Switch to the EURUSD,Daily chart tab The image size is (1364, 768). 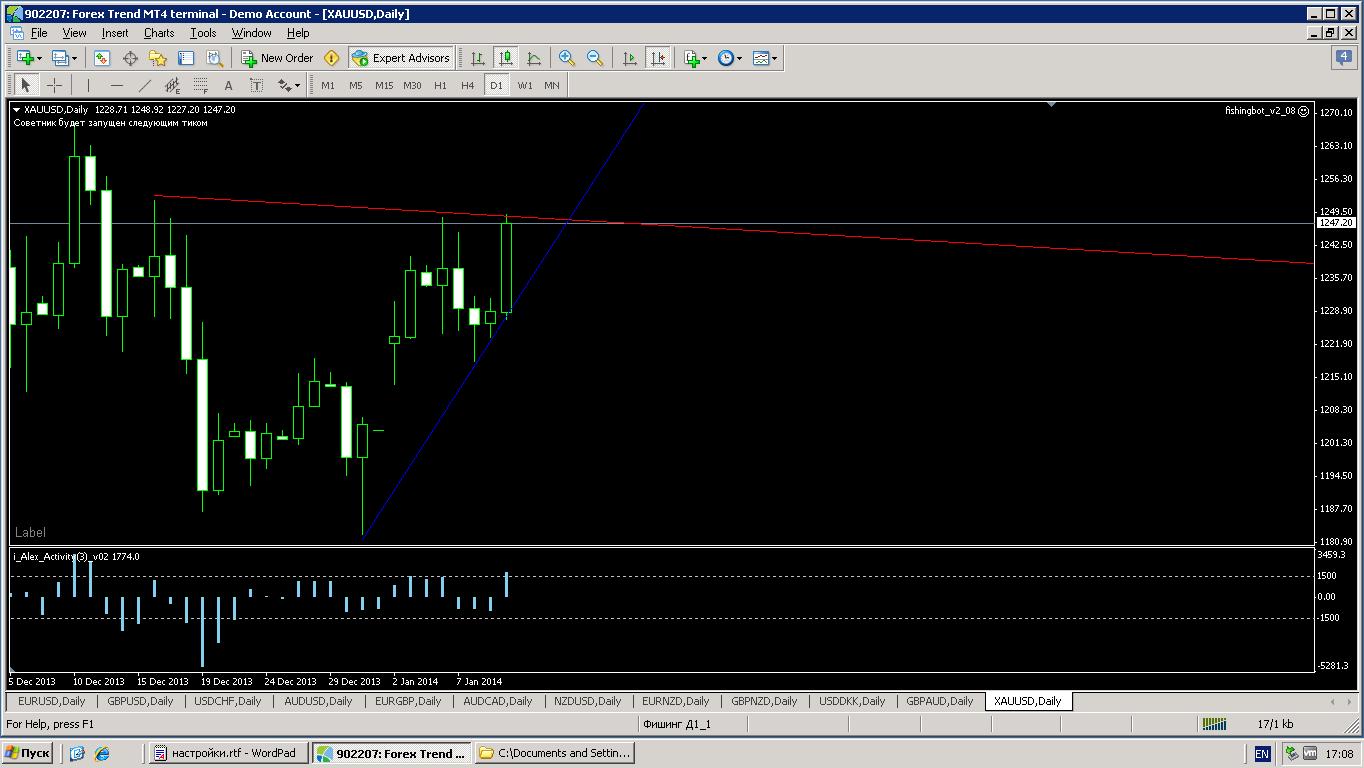[x=52, y=701]
